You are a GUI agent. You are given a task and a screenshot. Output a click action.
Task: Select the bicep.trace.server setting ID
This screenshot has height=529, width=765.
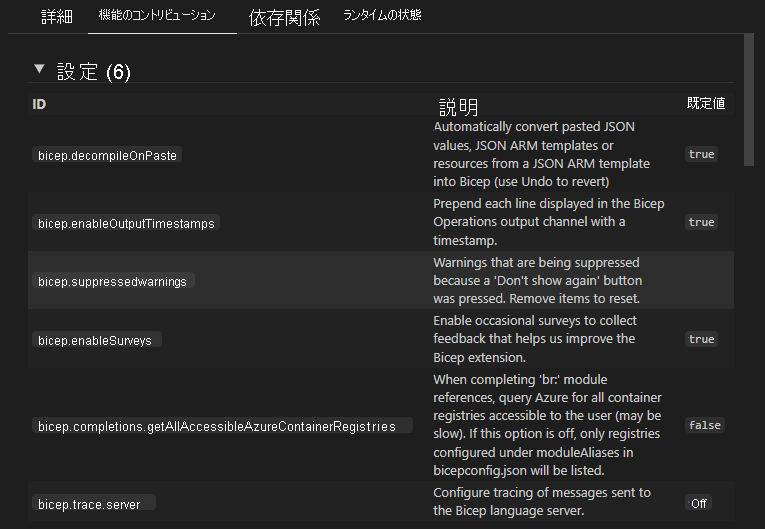94,504
